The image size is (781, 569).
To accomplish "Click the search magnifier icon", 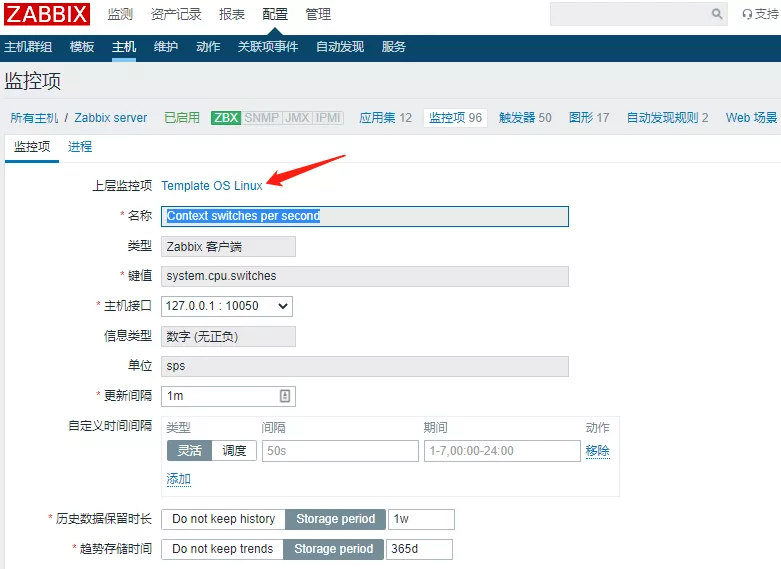I will coord(717,14).
